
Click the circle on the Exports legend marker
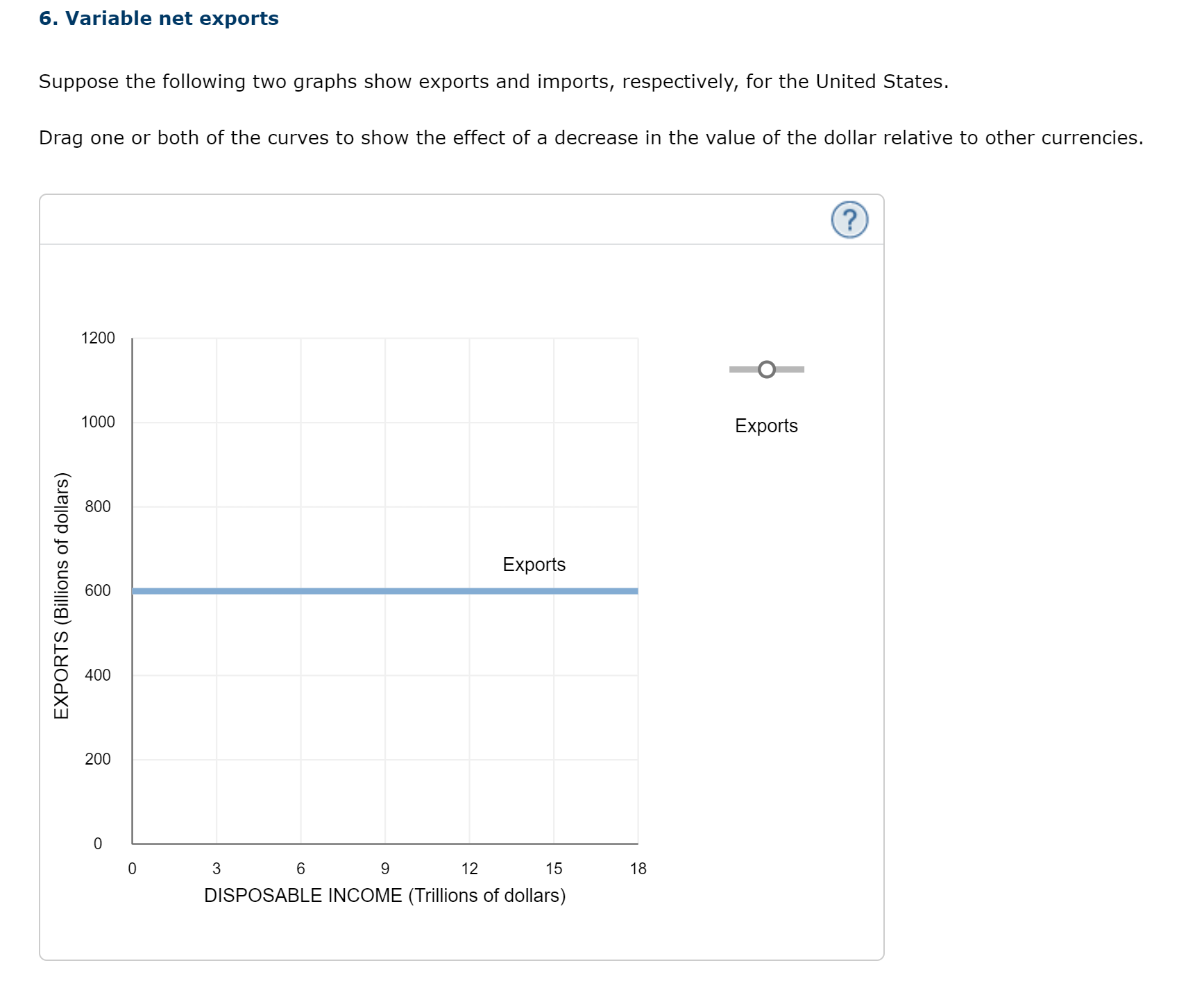point(767,370)
